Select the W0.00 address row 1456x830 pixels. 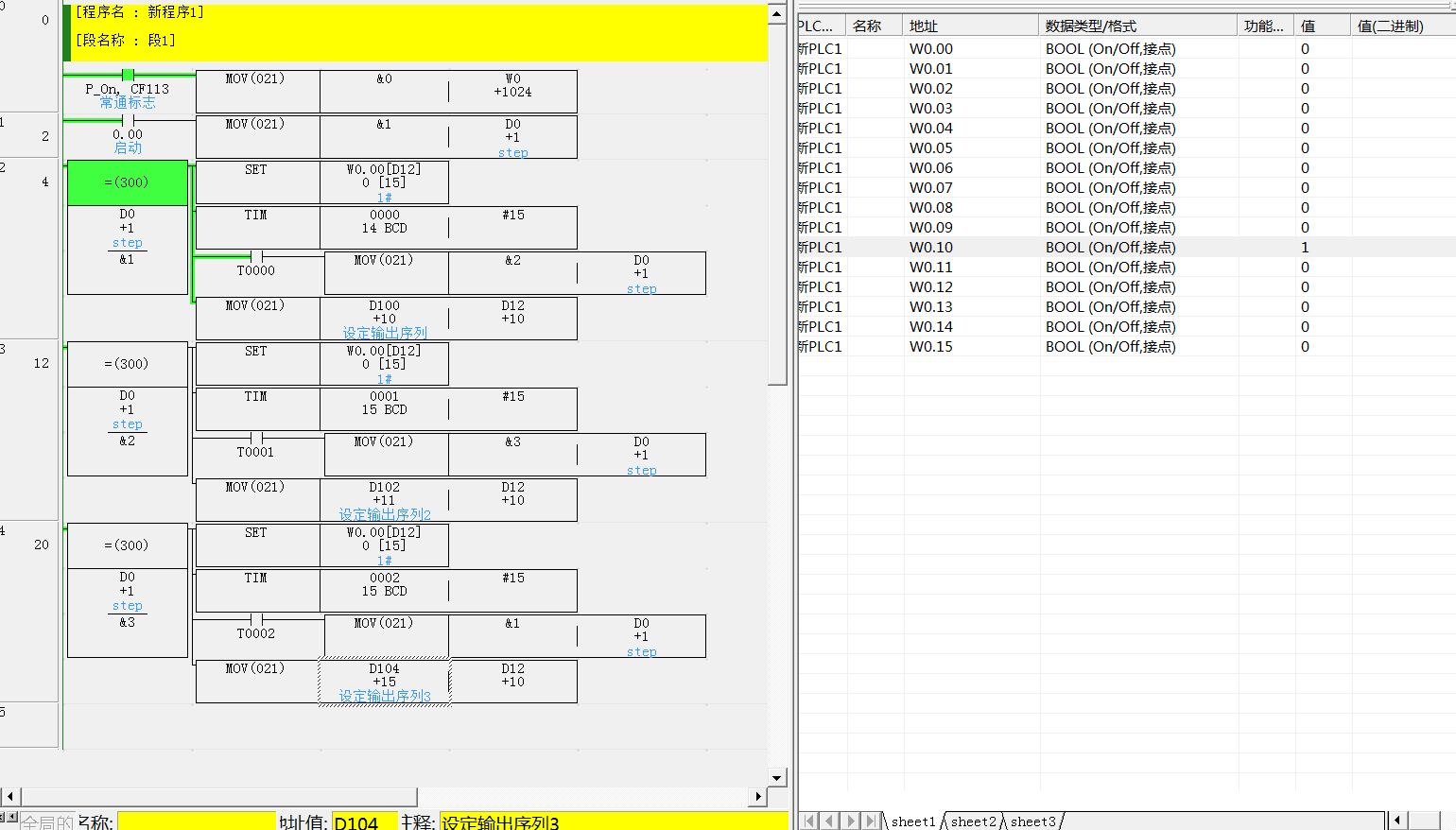point(931,48)
